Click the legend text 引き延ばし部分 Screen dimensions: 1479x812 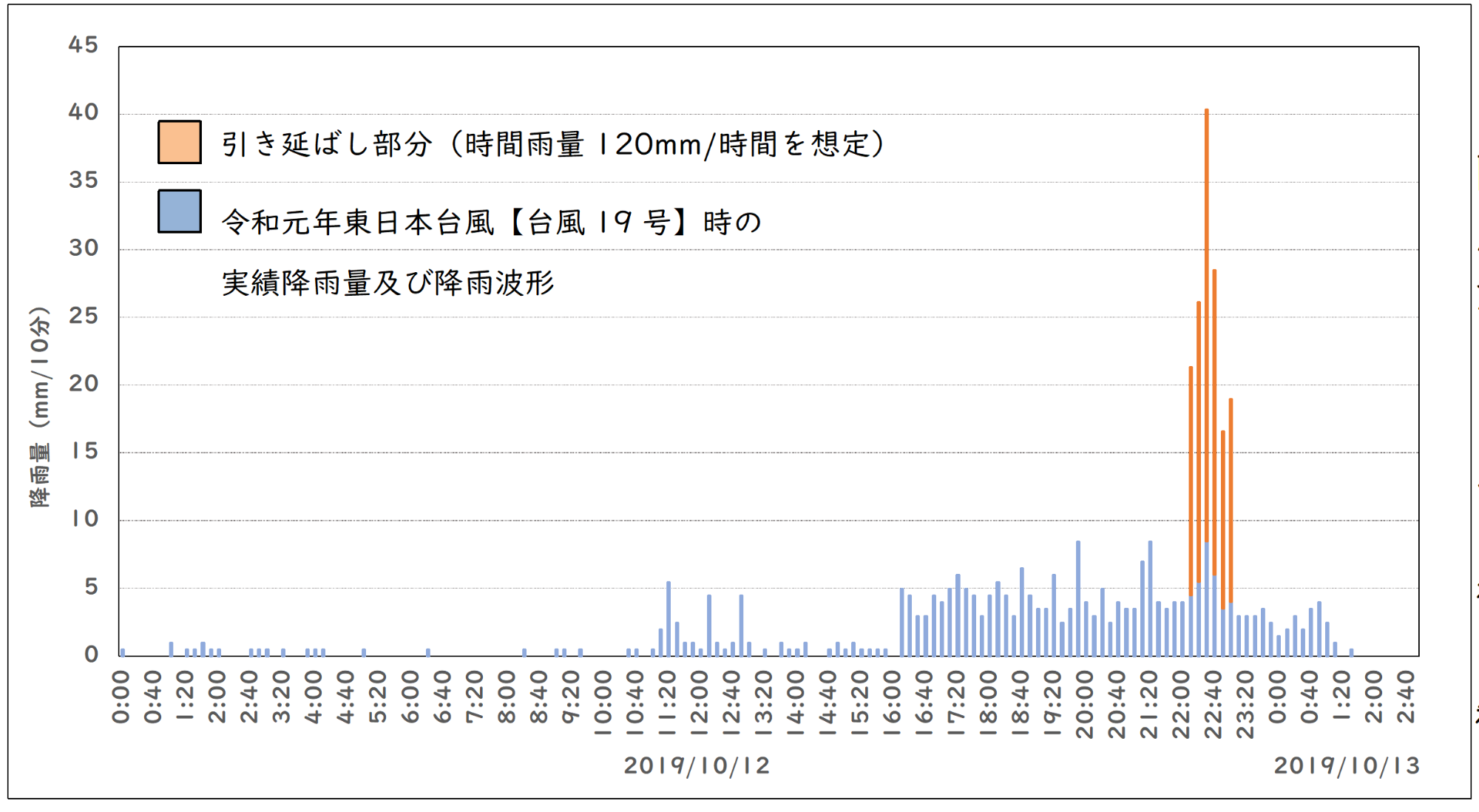[x=326, y=144]
